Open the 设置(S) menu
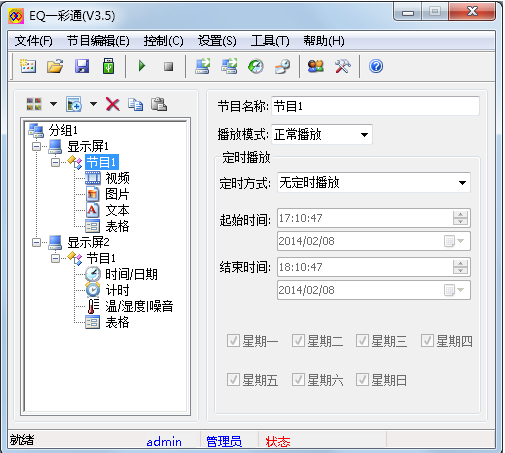This screenshot has height=453, width=505. click(217, 41)
